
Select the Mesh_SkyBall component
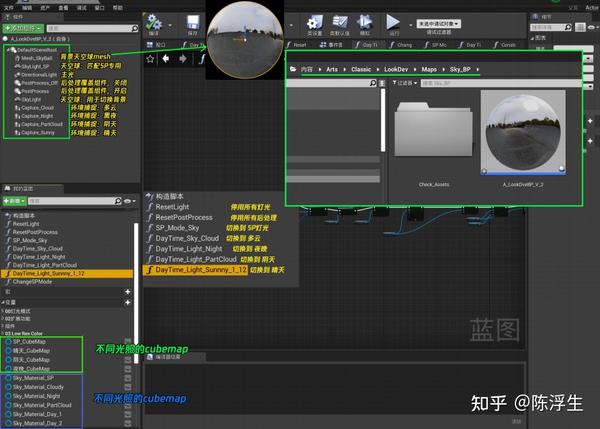coord(34,58)
